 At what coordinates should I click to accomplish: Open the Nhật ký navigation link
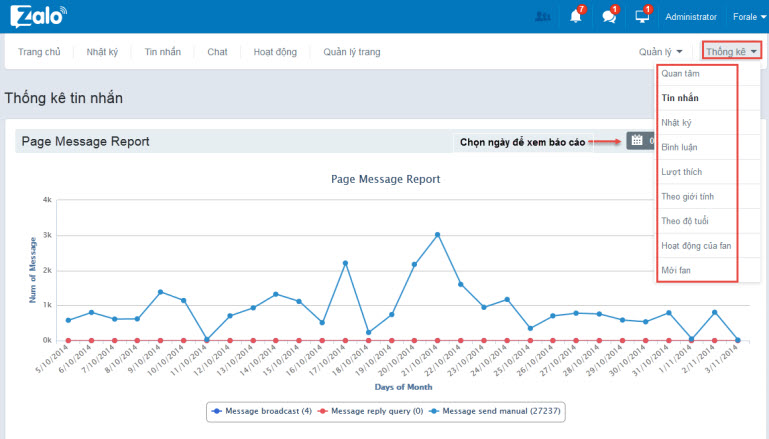click(104, 51)
